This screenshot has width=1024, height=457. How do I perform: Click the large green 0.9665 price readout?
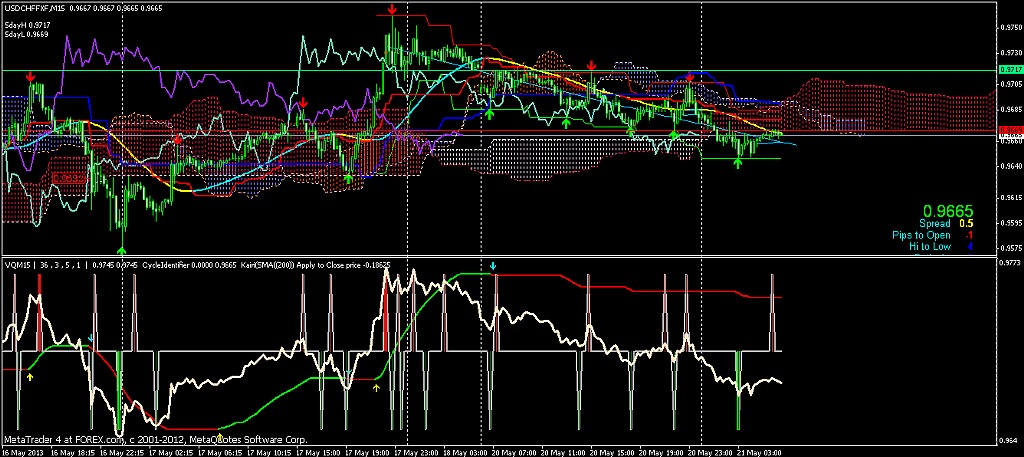point(948,211)
